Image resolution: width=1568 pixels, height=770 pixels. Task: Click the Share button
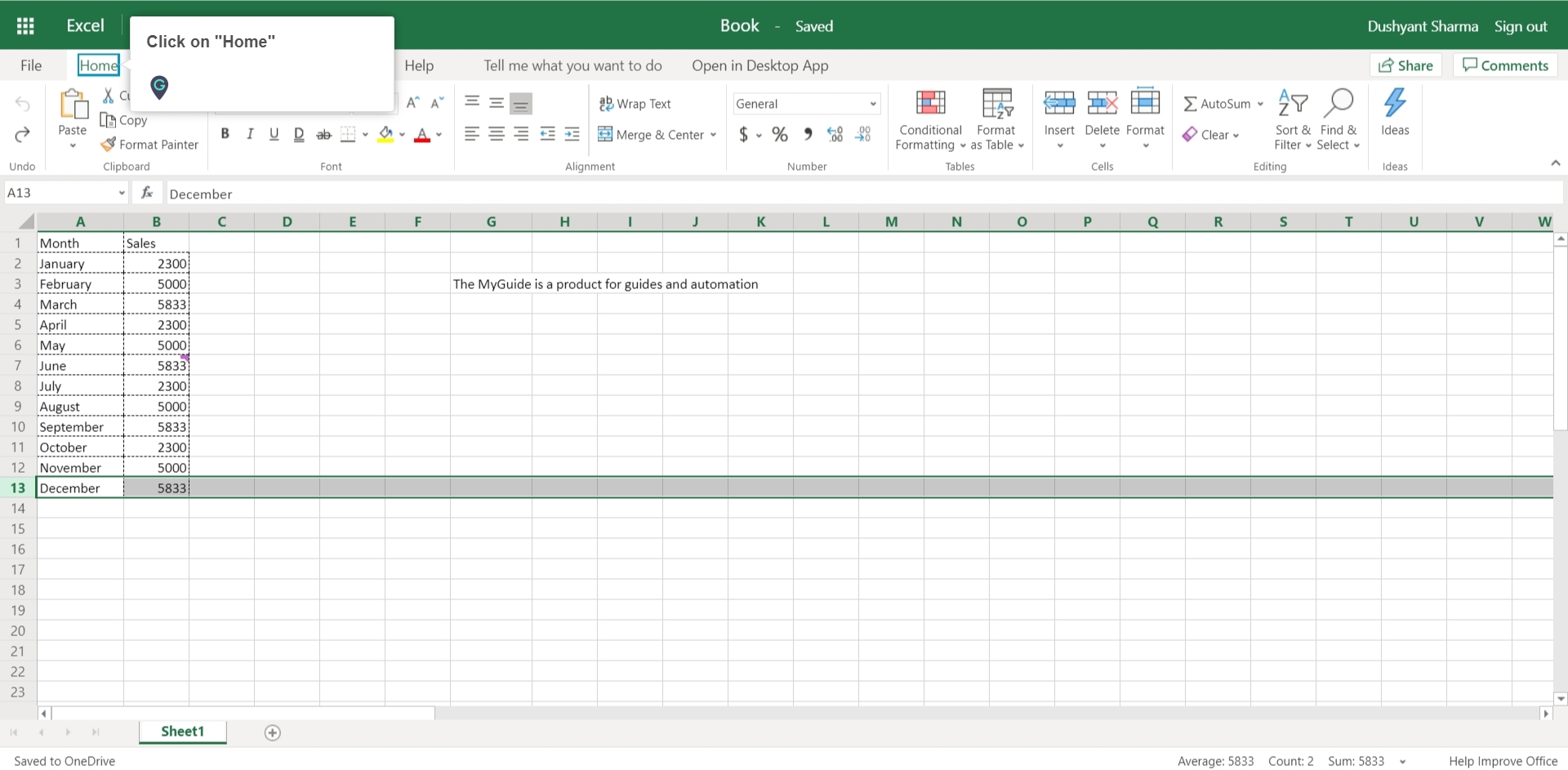(1405, 65)
